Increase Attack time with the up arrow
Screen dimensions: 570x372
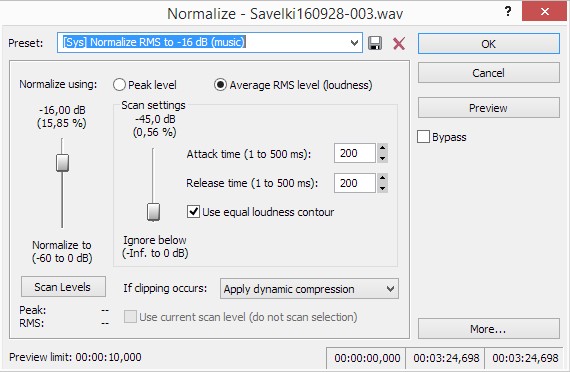click(382, 148)
